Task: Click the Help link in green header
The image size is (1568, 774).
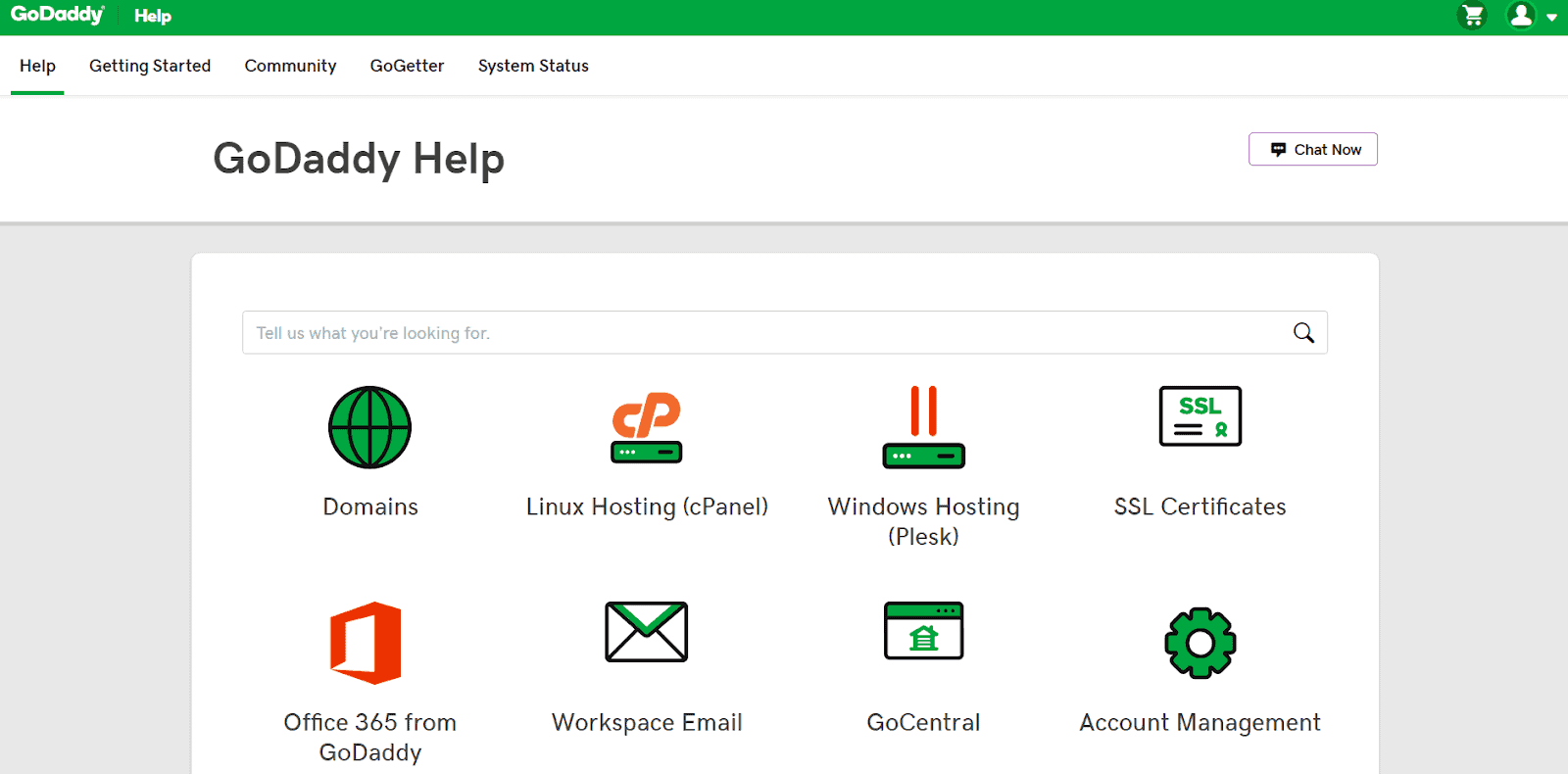Action: click(153, 16)
